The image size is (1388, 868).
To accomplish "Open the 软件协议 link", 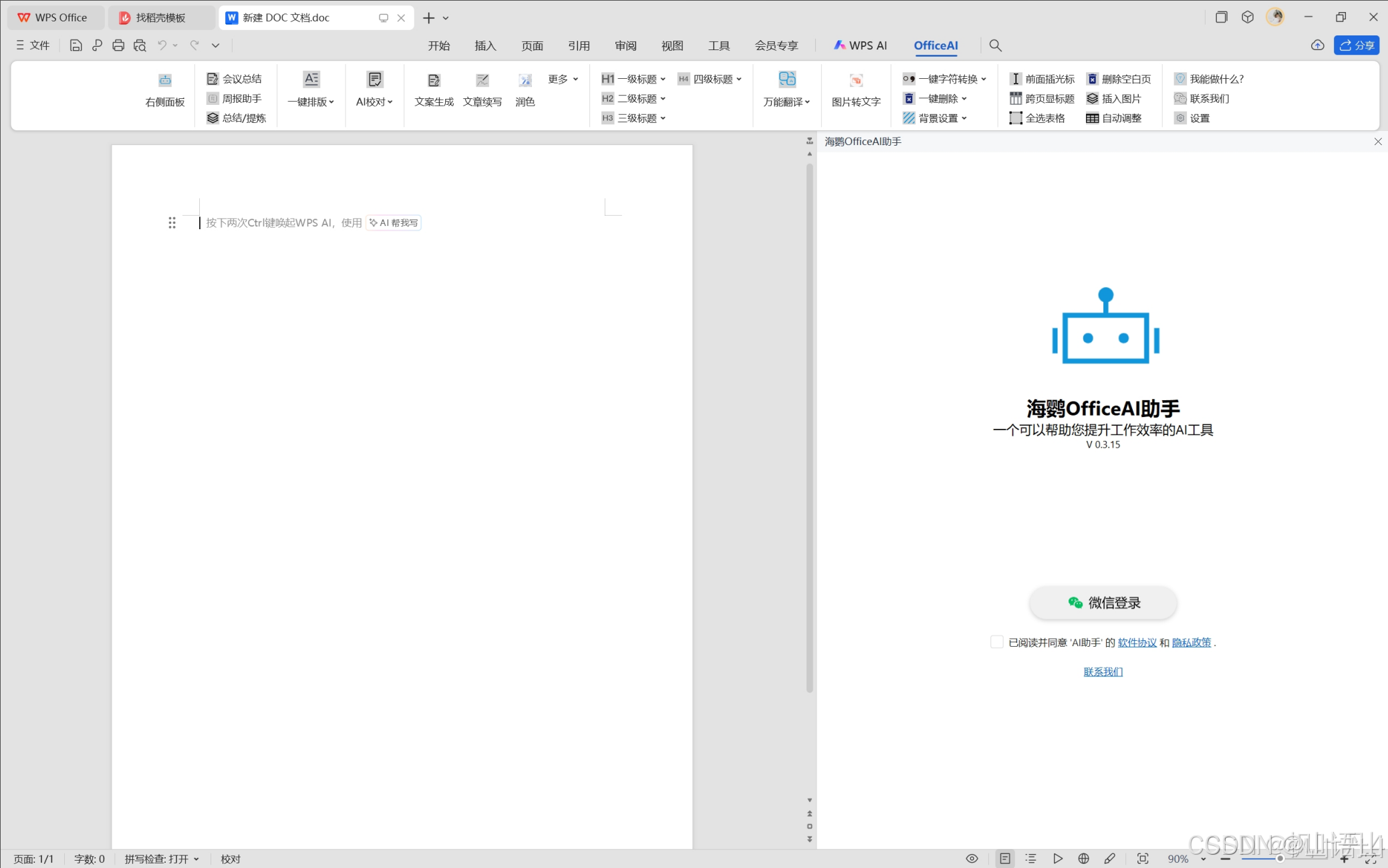I will pos(1137,642).
